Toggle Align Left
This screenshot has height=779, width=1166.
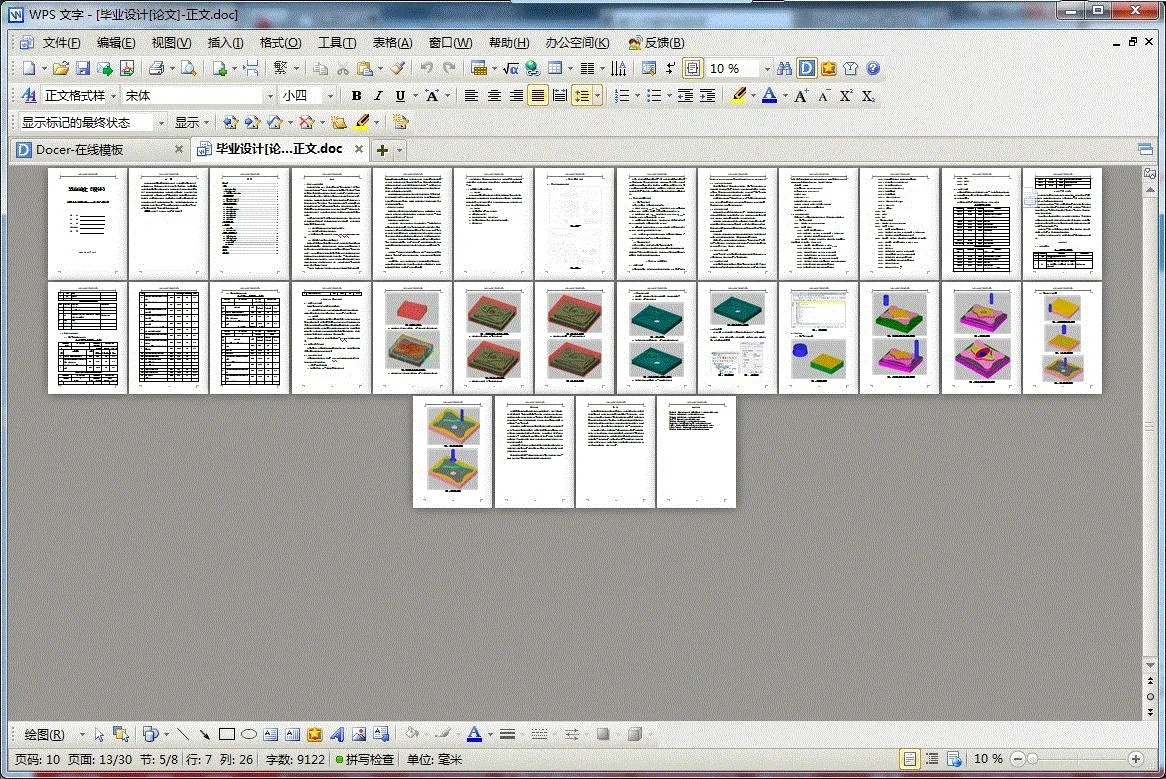[x=471, y=95]
